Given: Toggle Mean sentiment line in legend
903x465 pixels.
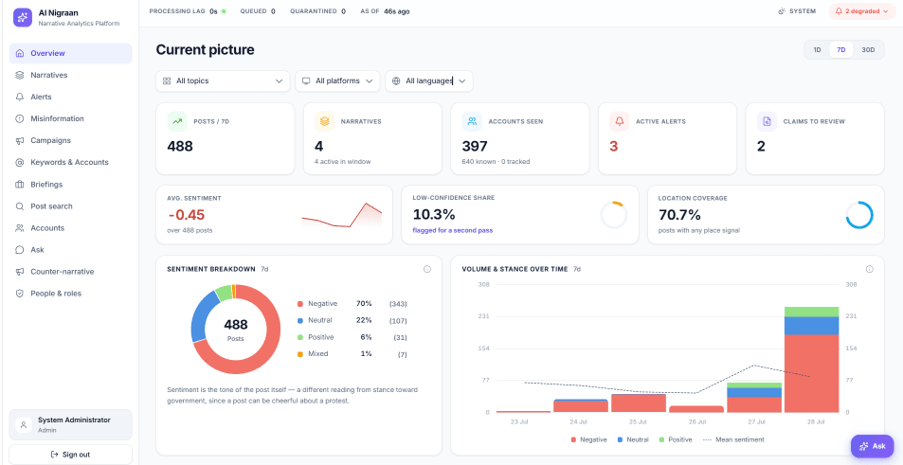Looking at the screenshot, I should [x=734, y=440].
